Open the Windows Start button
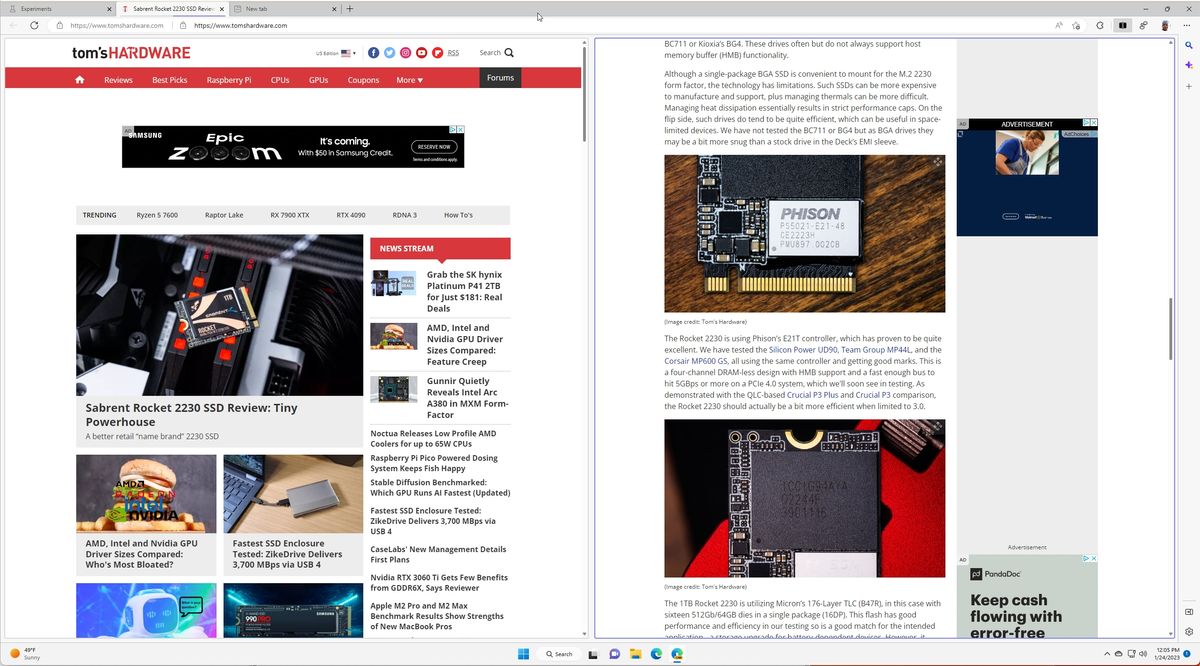This screenshot has height=666, width=1200. (523, 654)
